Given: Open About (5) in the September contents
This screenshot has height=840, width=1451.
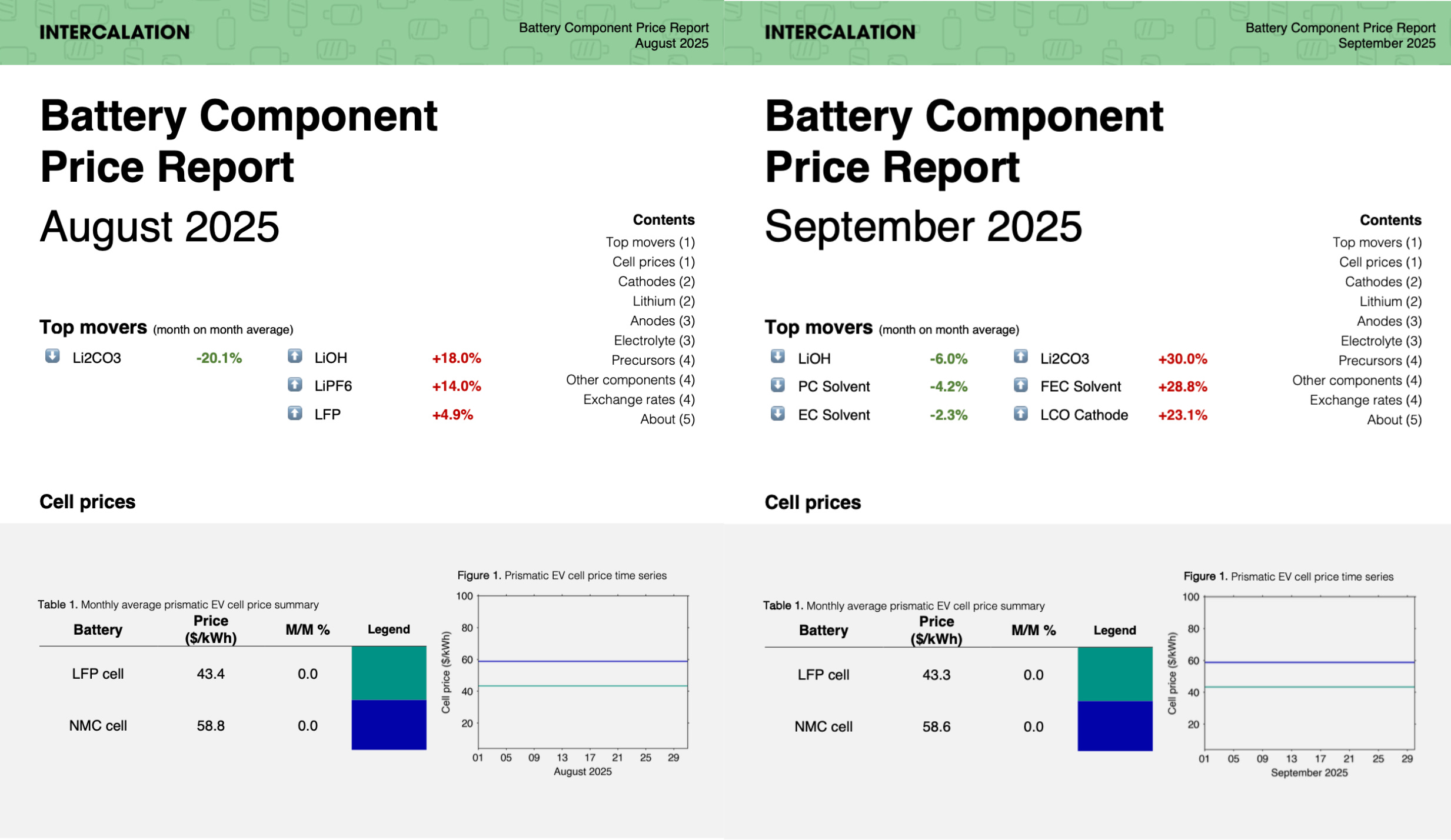Looking at the screenshot, I should click(x=1393, y=420).
